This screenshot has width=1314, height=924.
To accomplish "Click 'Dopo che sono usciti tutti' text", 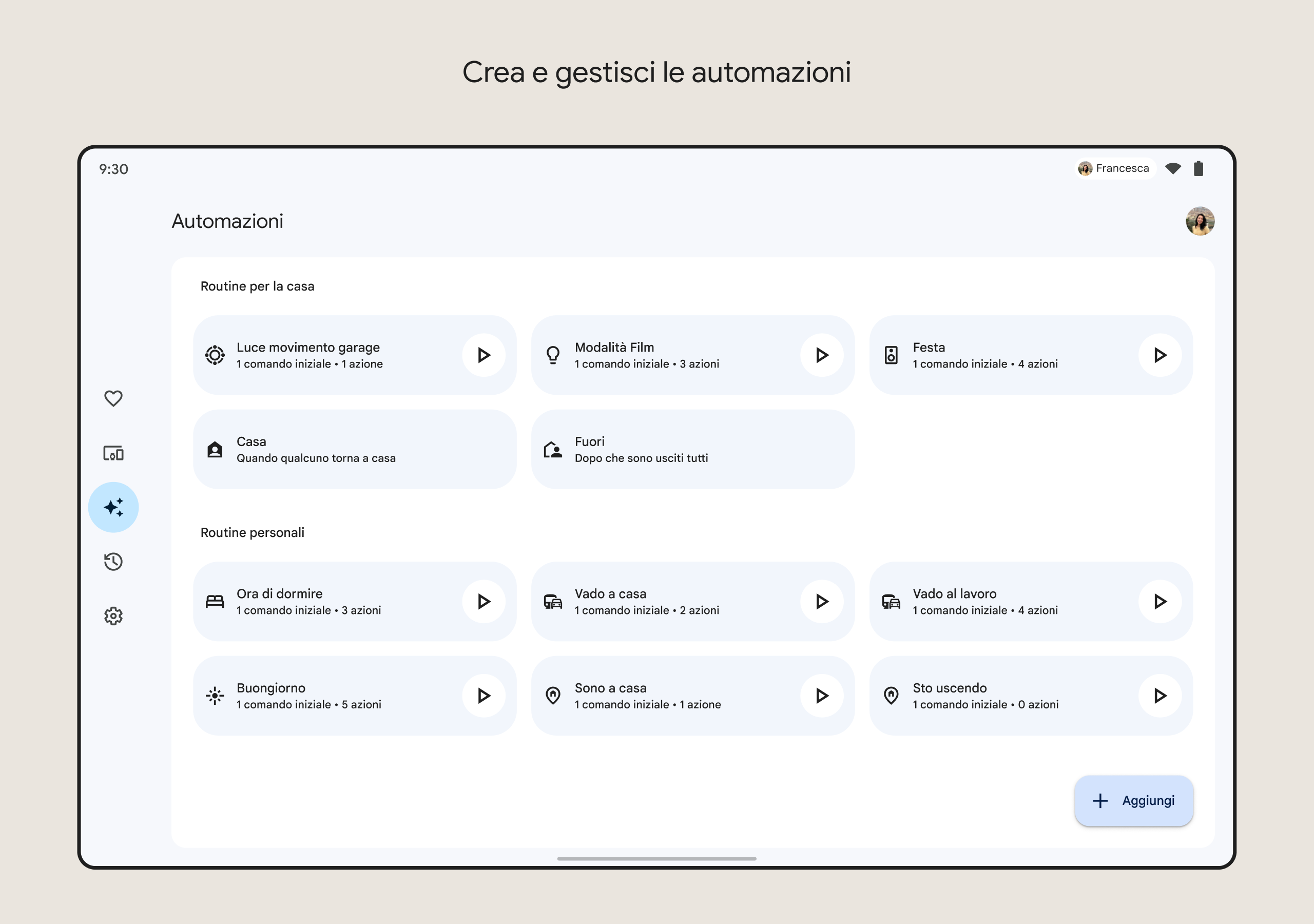I will pyautogui.click(x=641, y=458).
